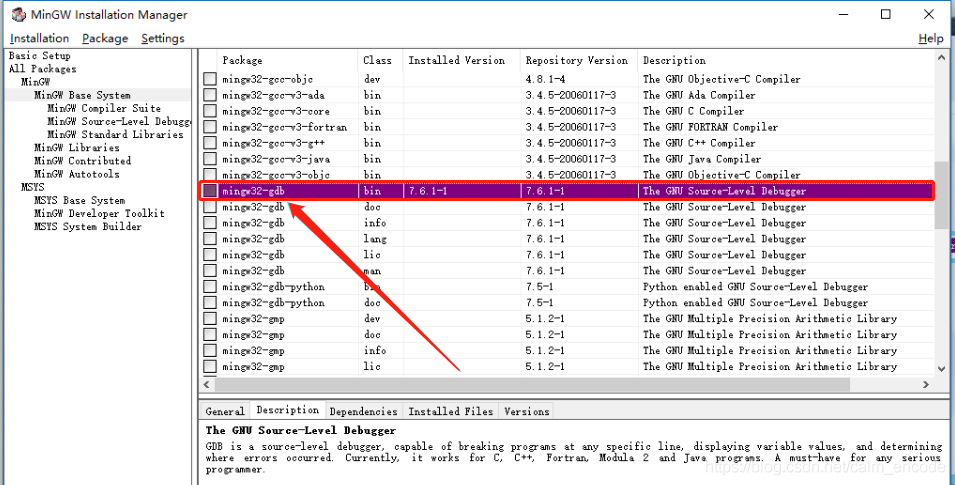Select All Packages in the tree
Screen dimensions: 955x485
(x=43, y=69)
